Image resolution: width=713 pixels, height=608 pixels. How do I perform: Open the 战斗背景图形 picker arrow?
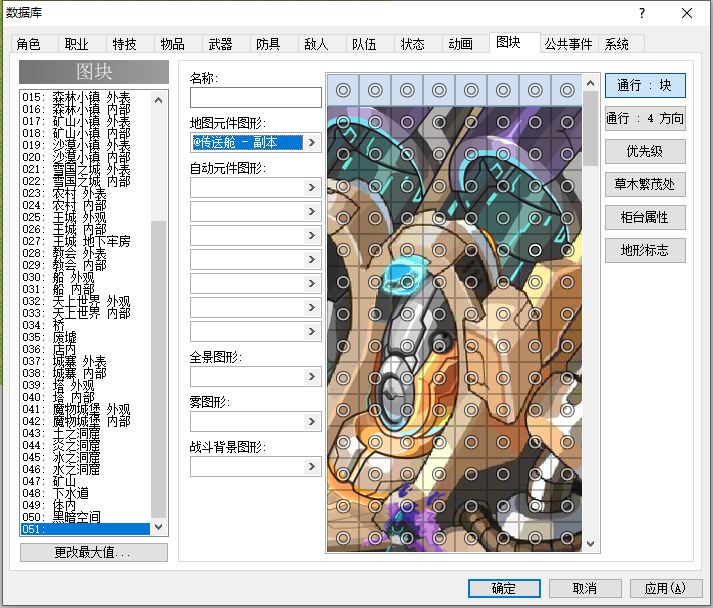pyautogui.click(x=312, y=467)
